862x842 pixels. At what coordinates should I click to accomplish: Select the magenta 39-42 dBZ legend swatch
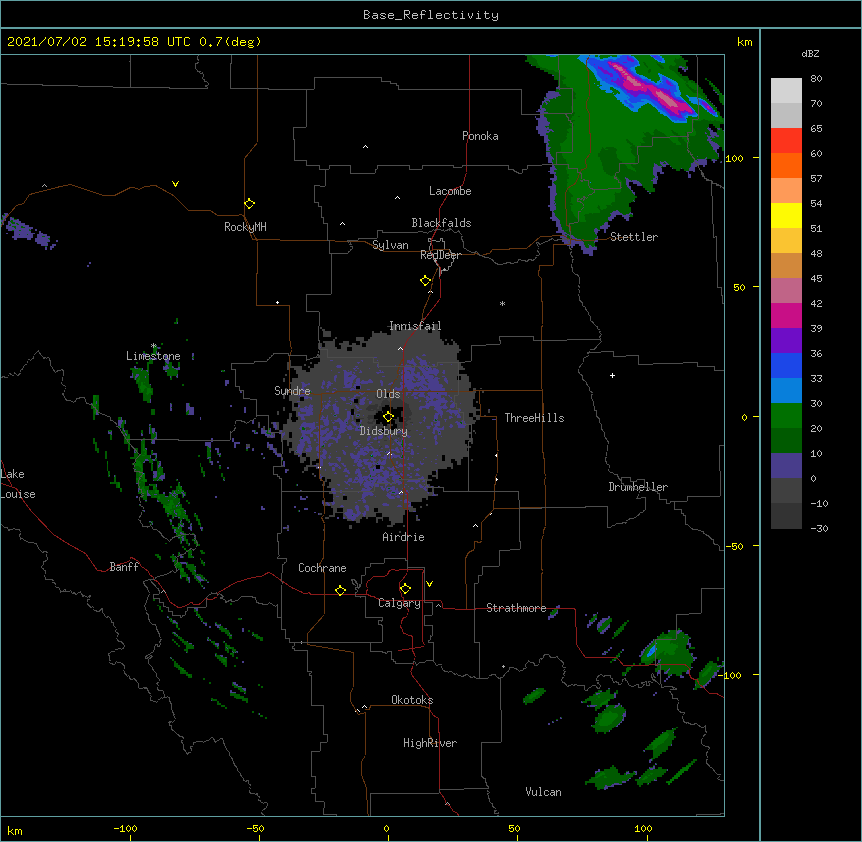tap(786, 315)
